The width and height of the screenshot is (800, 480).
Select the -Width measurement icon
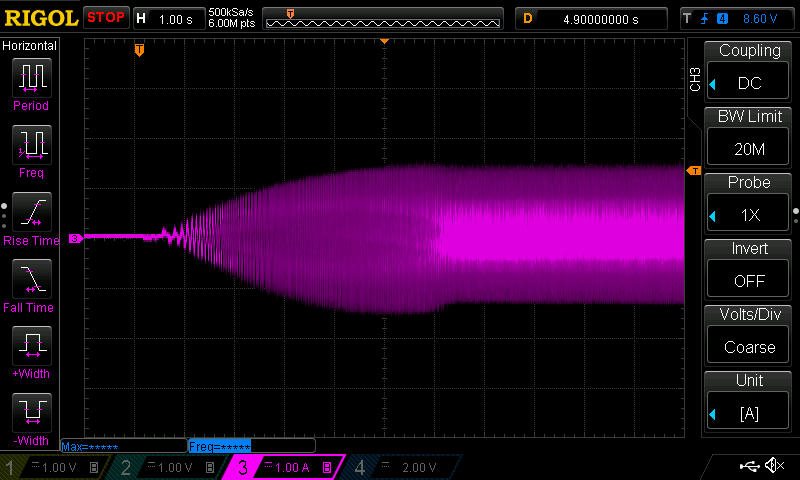(32, 413)
